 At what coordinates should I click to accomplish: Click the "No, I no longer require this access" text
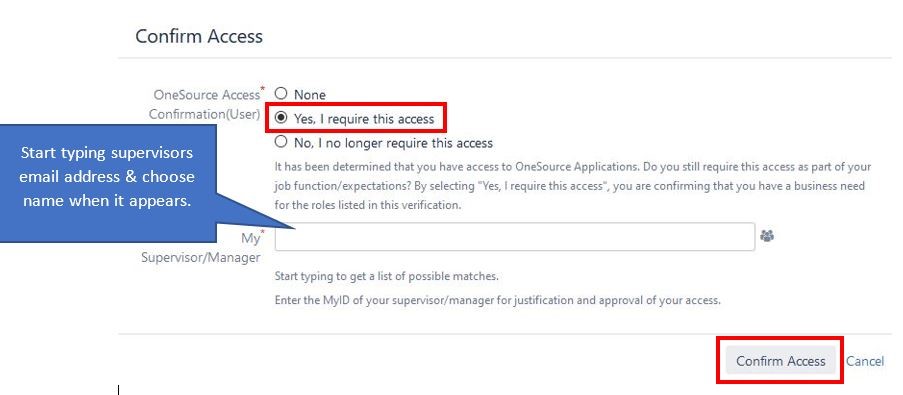coord(393,143)
